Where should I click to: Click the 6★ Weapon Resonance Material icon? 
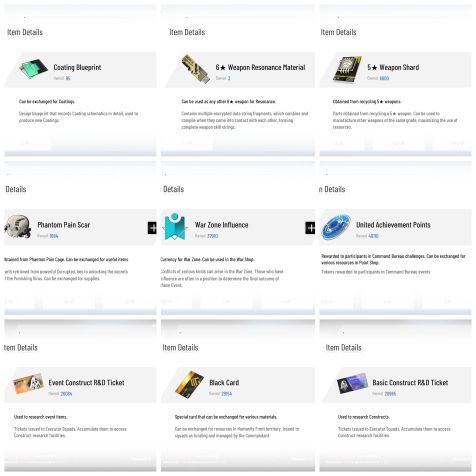196,69
